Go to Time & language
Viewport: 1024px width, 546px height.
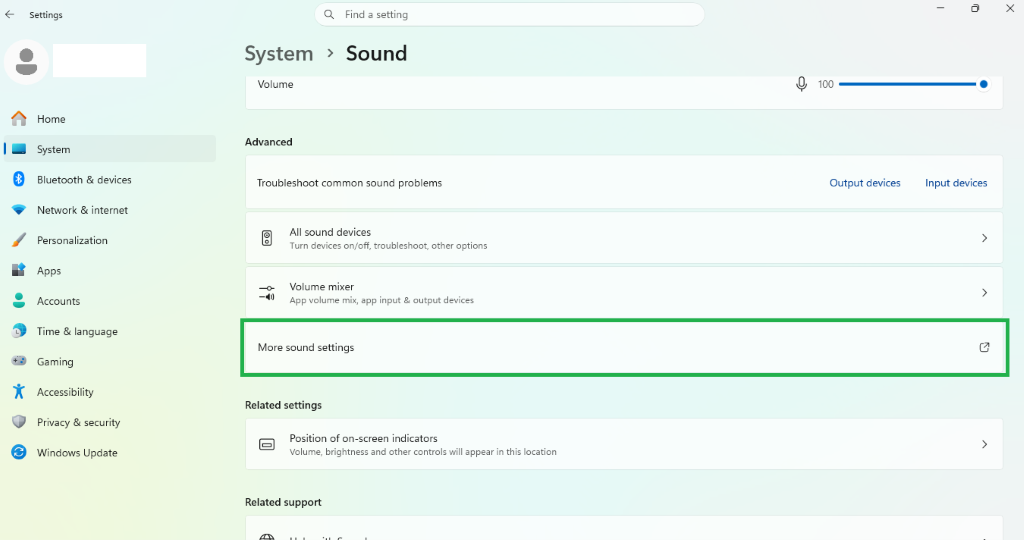pos(110,330)
